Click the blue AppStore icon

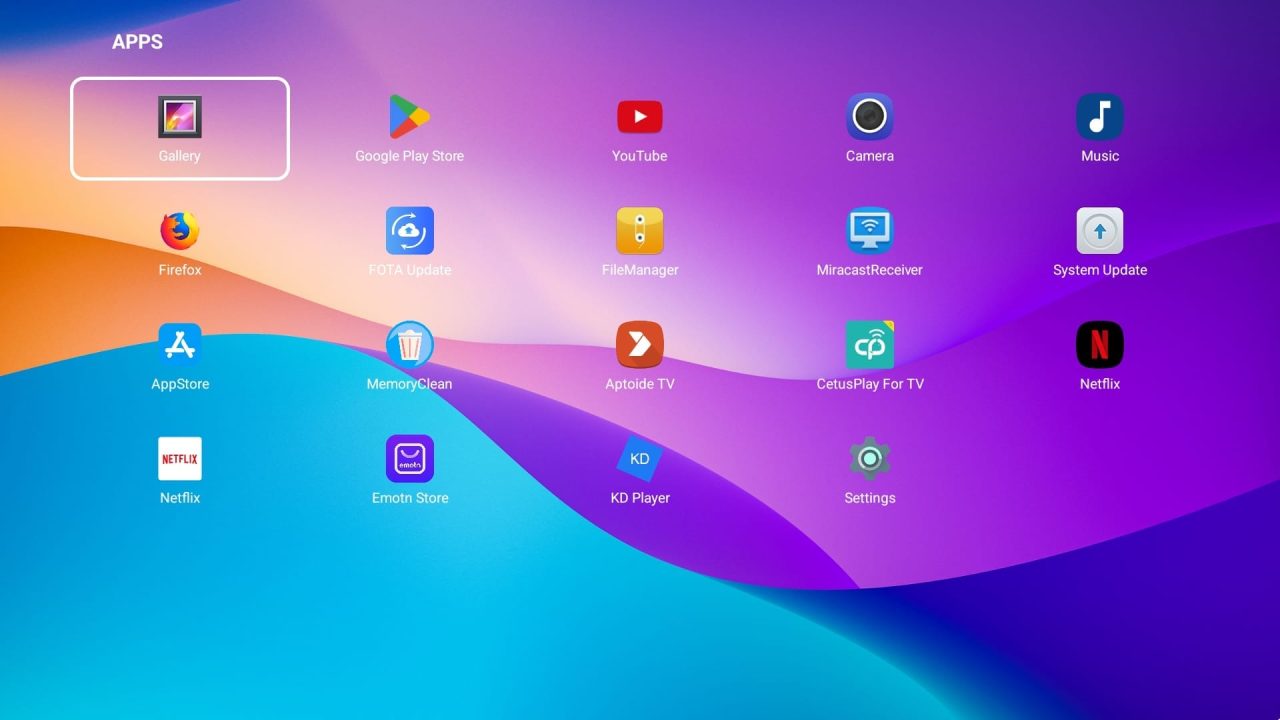point(180,346)
